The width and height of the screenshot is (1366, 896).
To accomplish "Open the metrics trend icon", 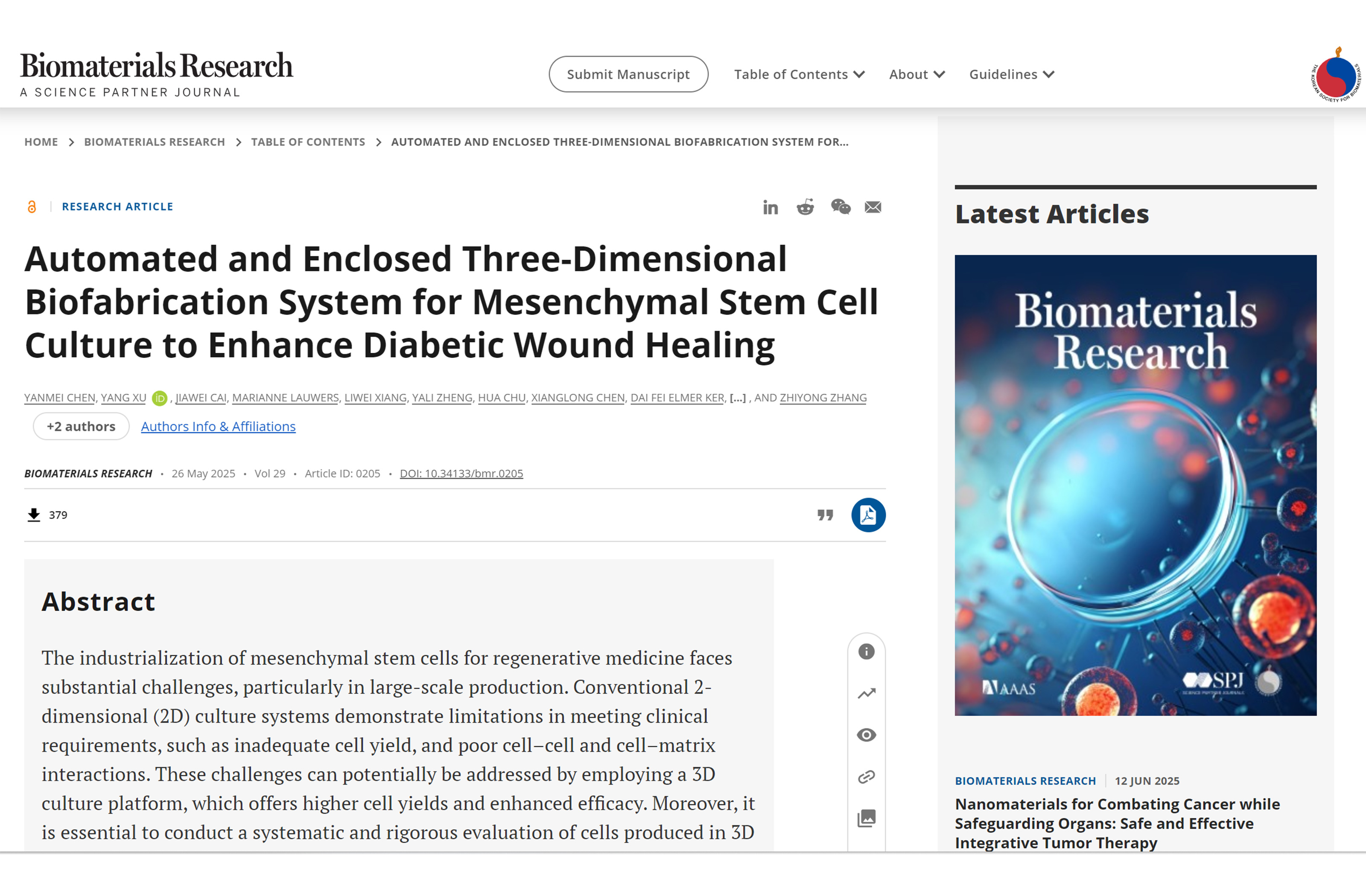I will 866,693.
